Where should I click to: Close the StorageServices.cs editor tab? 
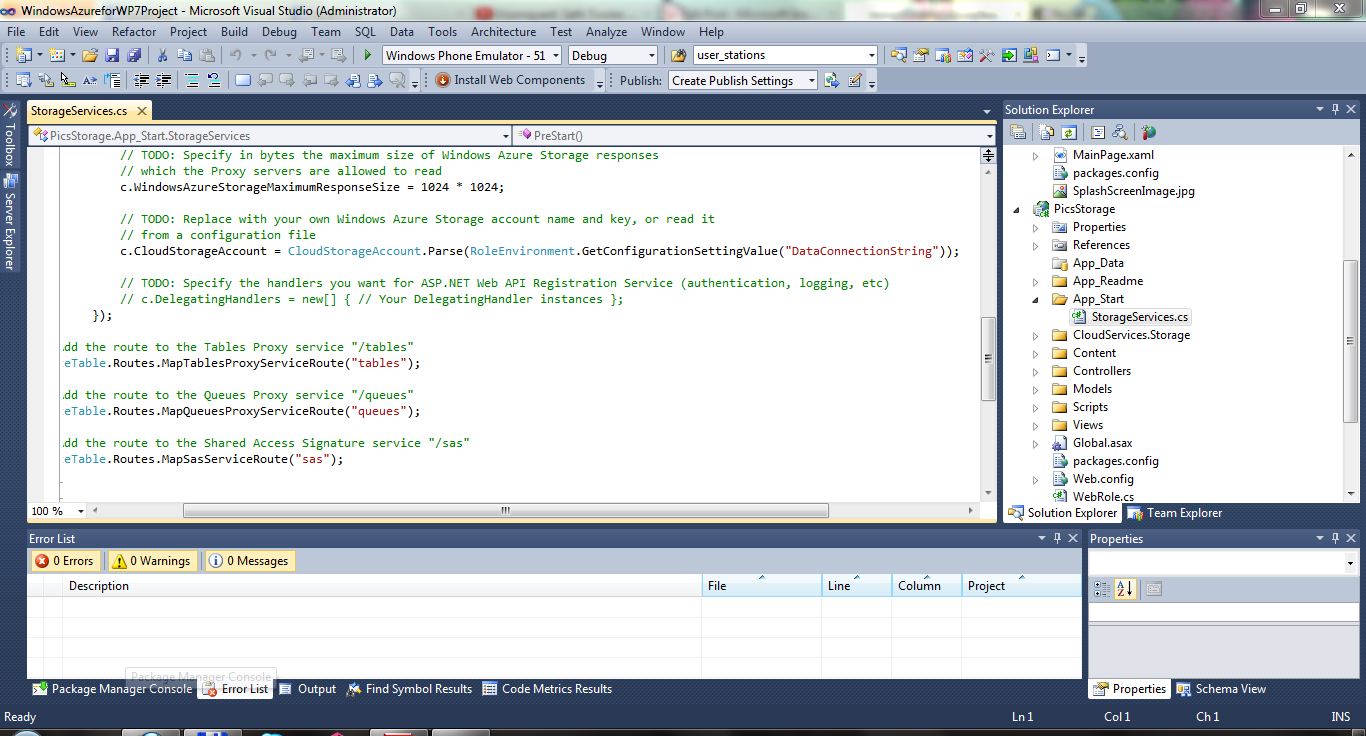click(142, 111)
